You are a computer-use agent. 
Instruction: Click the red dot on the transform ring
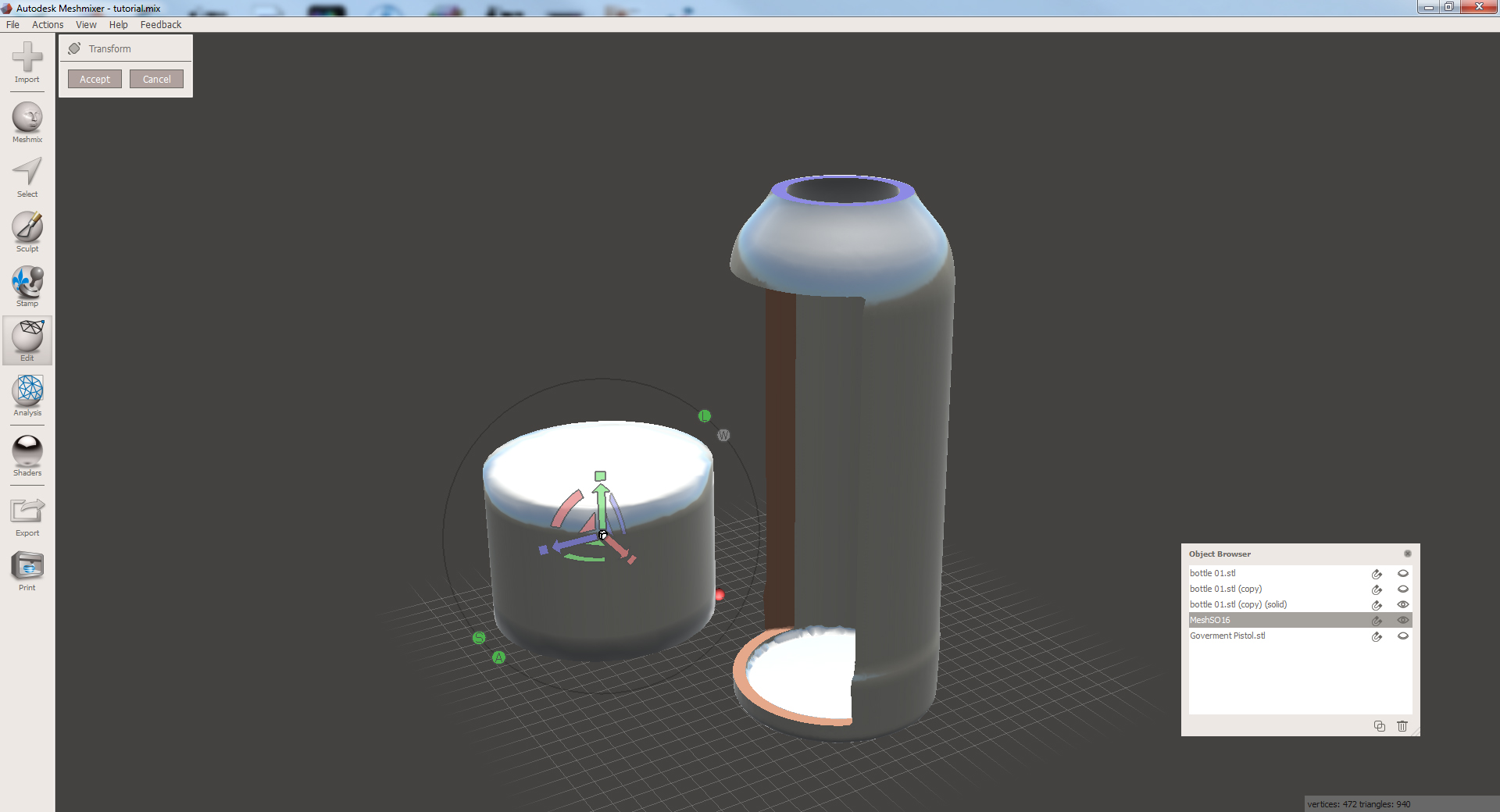coord(720,595)
